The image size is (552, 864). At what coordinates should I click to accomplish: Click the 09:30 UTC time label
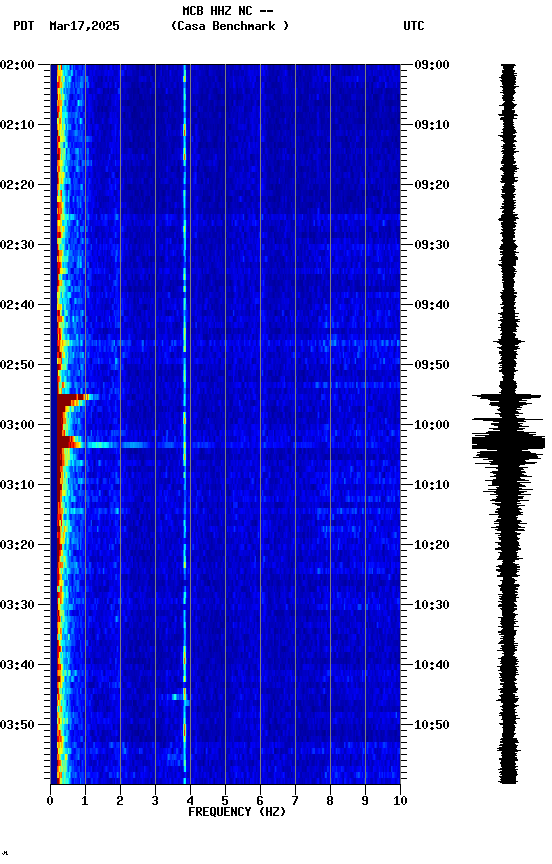(432, 245)
